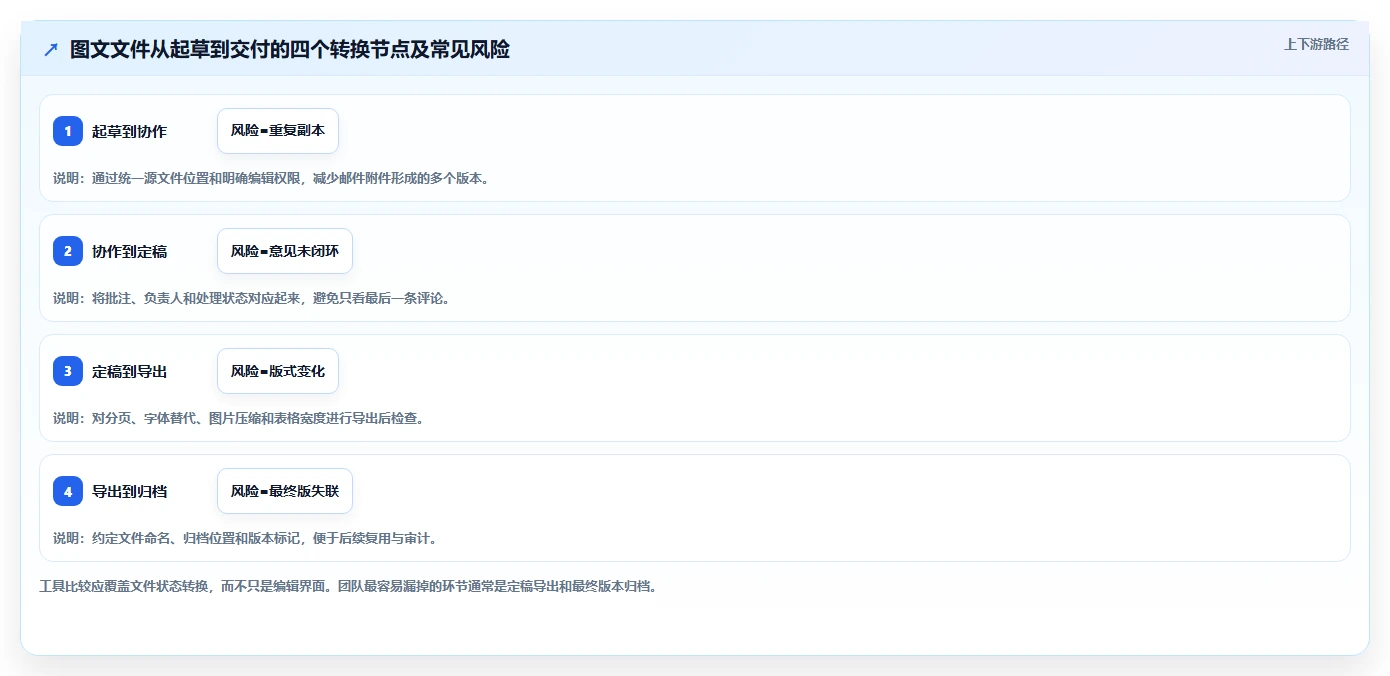Select the step 3 number badge

point(68,371)
